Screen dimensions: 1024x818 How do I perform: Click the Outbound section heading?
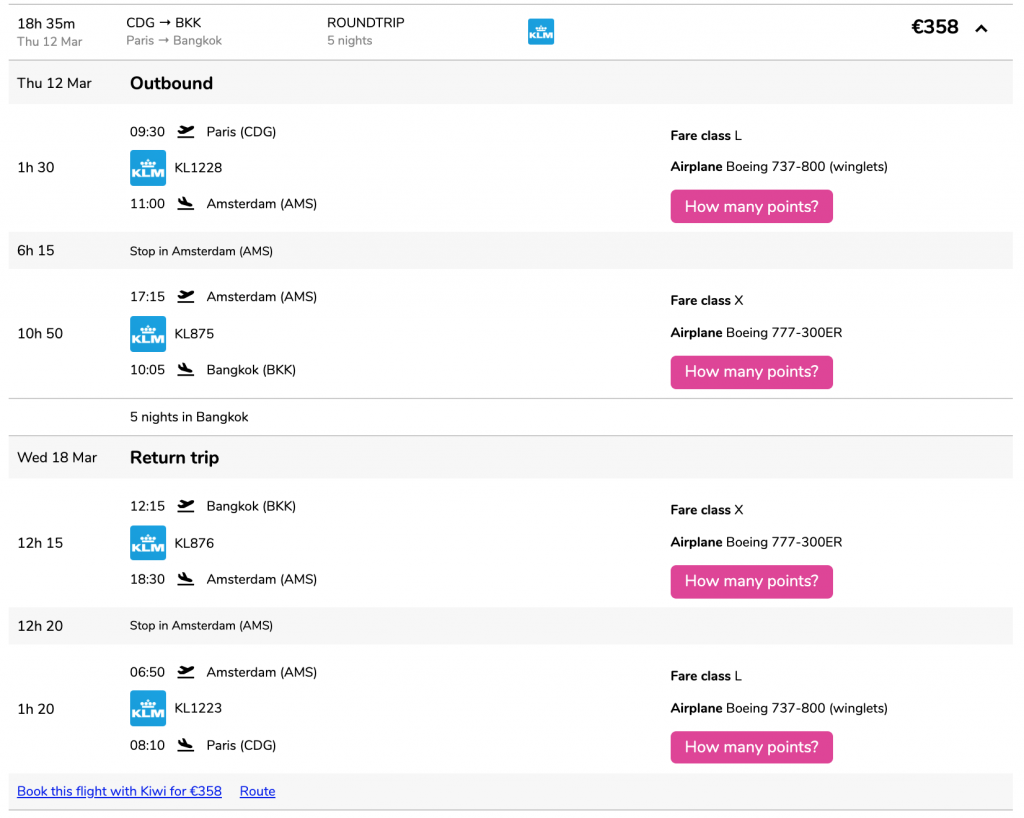coord(171,83)
